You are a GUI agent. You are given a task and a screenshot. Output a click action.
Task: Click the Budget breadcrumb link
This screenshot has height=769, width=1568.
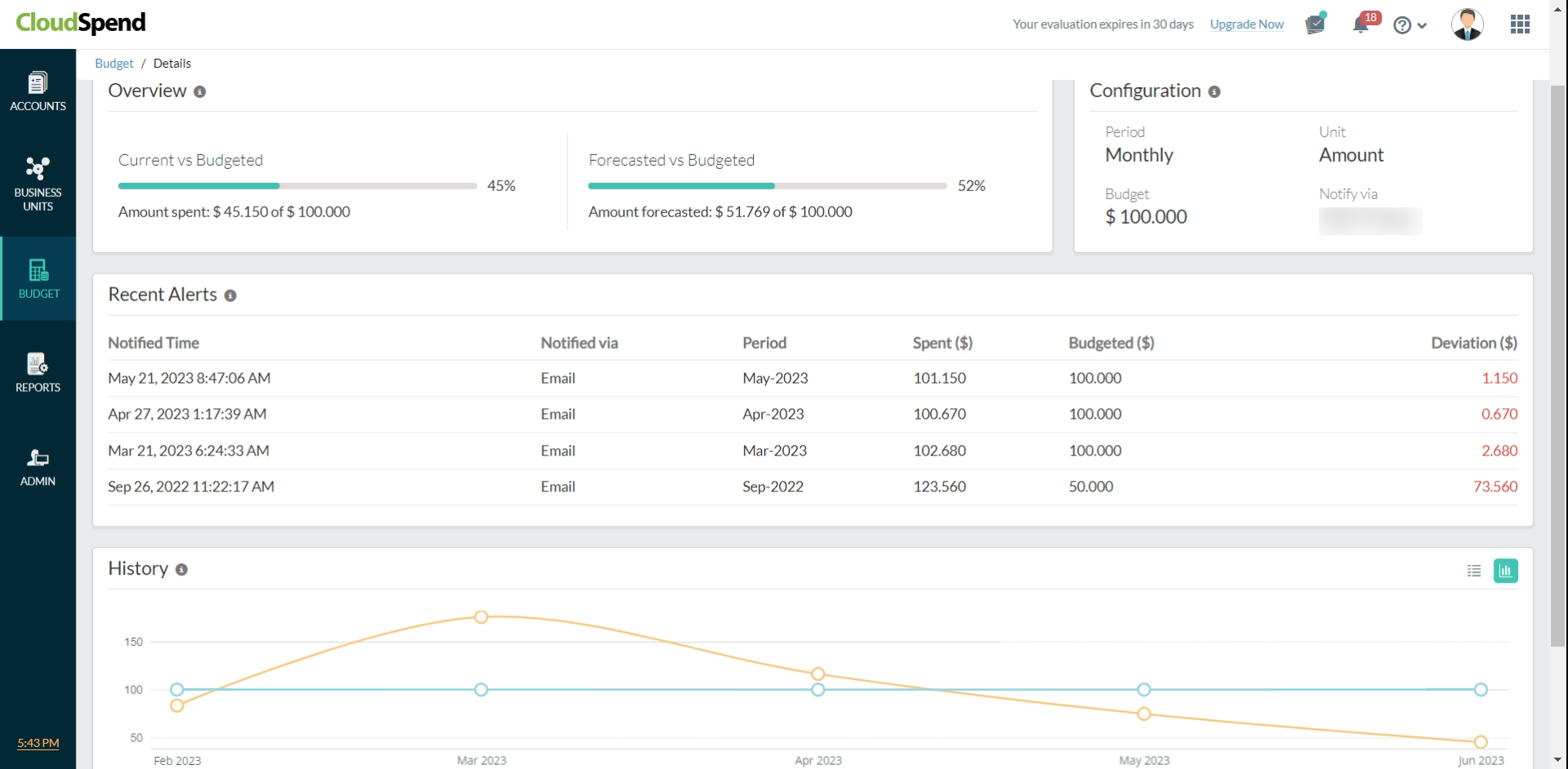tap(114, 64)
